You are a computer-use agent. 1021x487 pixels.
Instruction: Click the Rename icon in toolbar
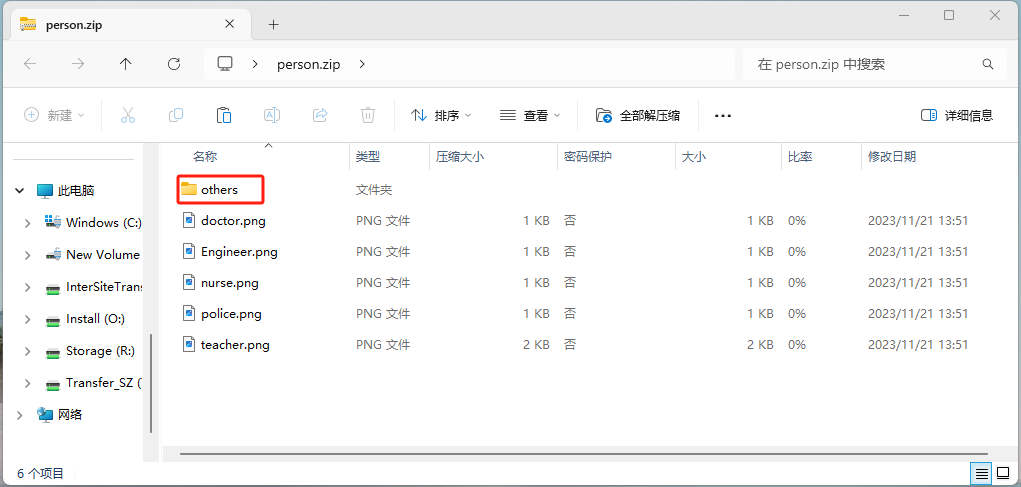(x=271, y=115)
